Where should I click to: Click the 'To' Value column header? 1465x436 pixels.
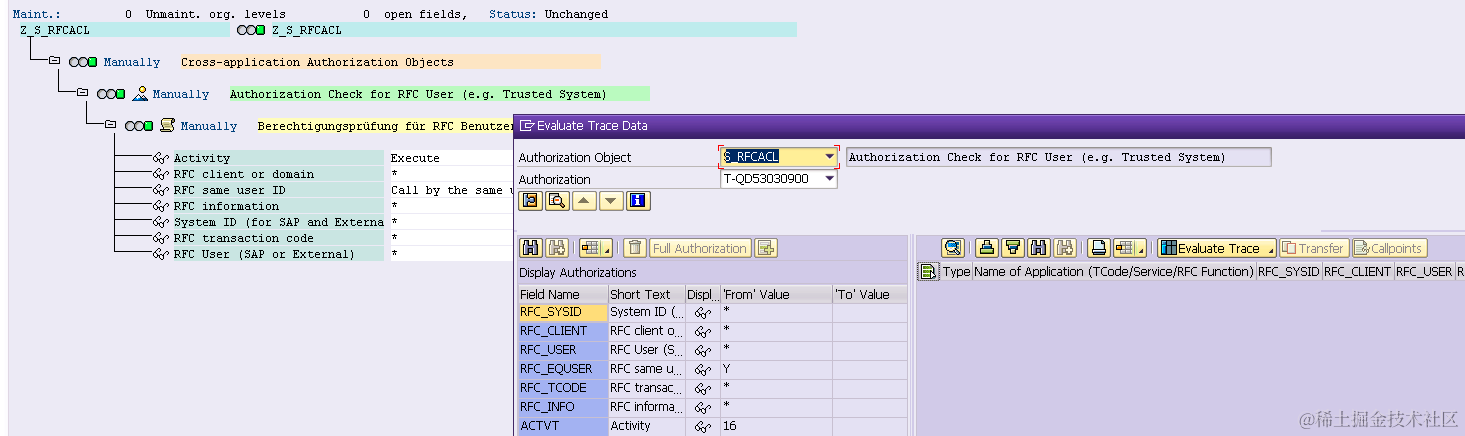(870, 294)
